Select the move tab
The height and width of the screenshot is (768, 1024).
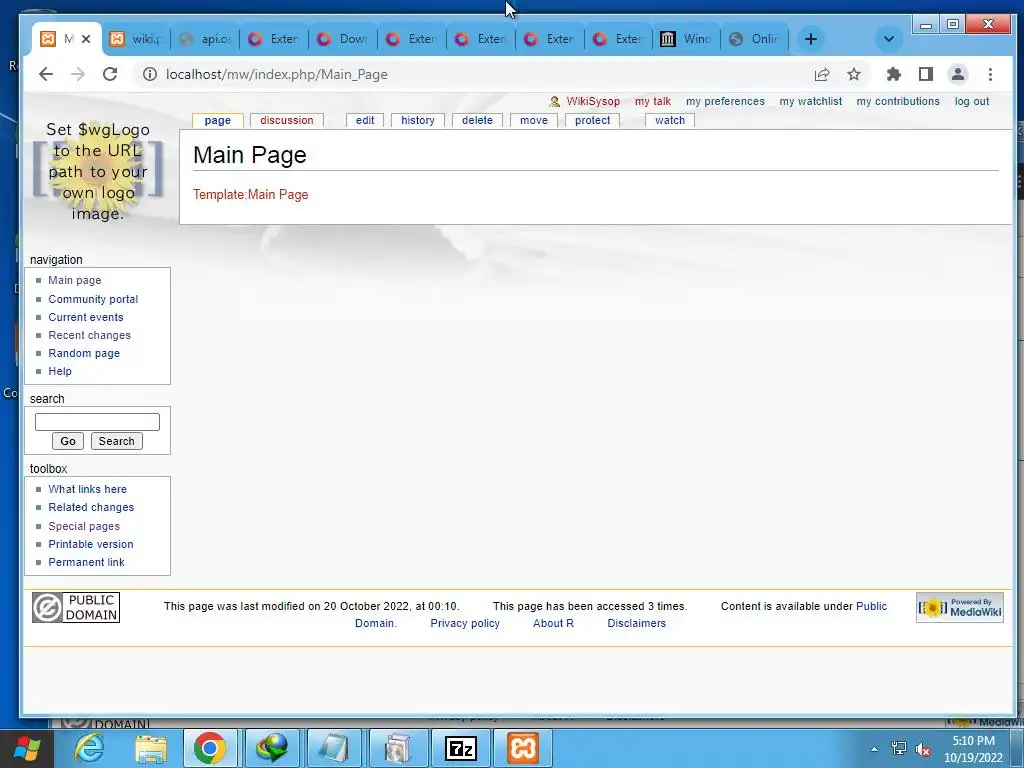[x=534, y=120]
